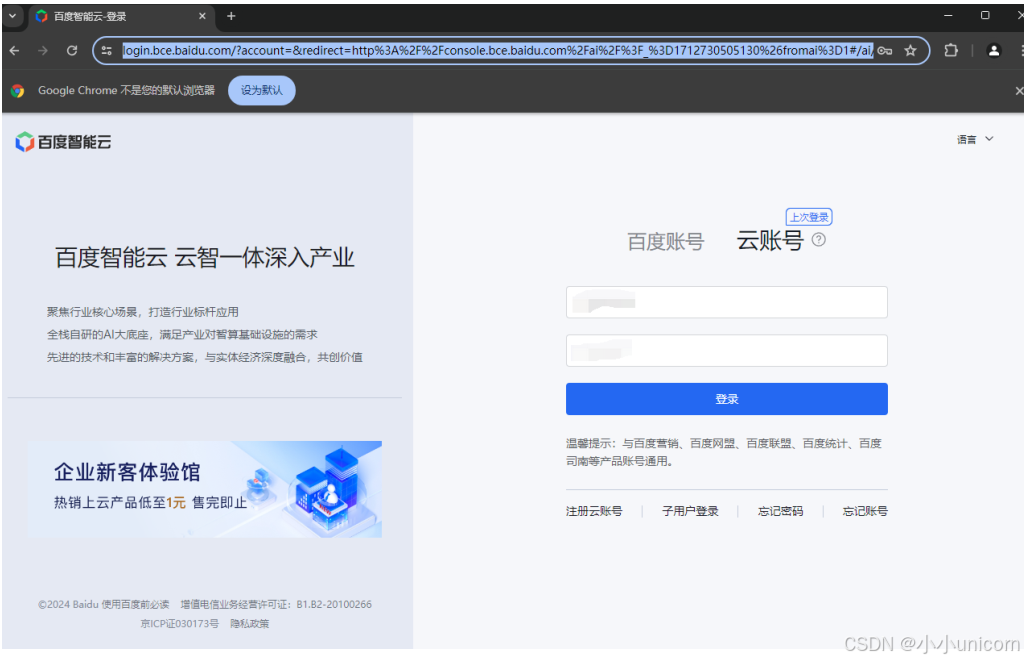Click the 上次登录 badge

coord(809,217)
